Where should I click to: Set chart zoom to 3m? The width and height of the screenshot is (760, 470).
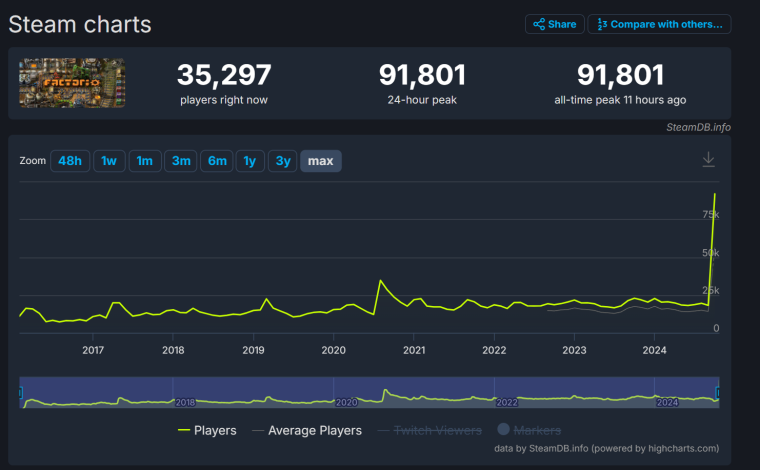click(x=181, y=161)
